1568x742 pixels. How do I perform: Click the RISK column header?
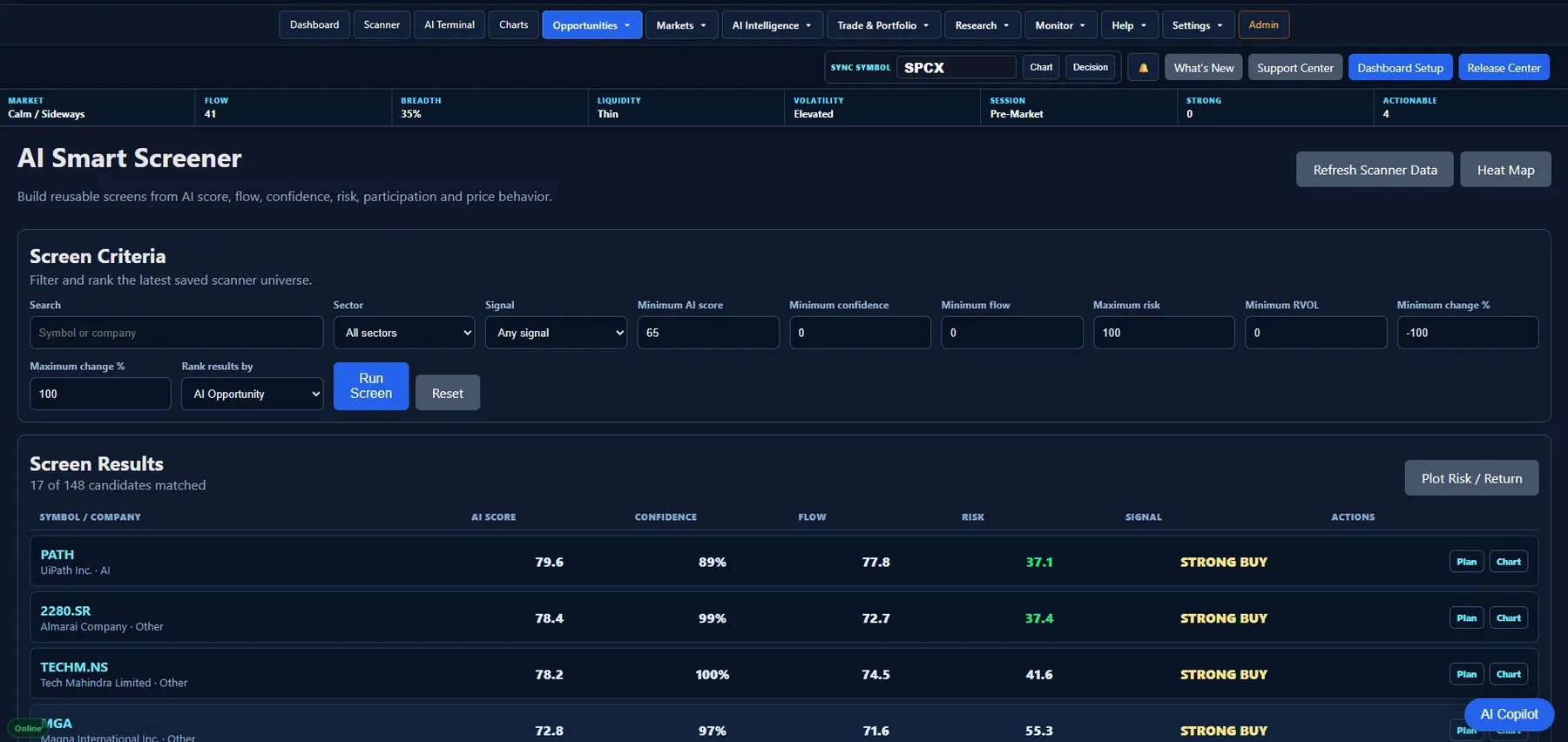[973, 517]
